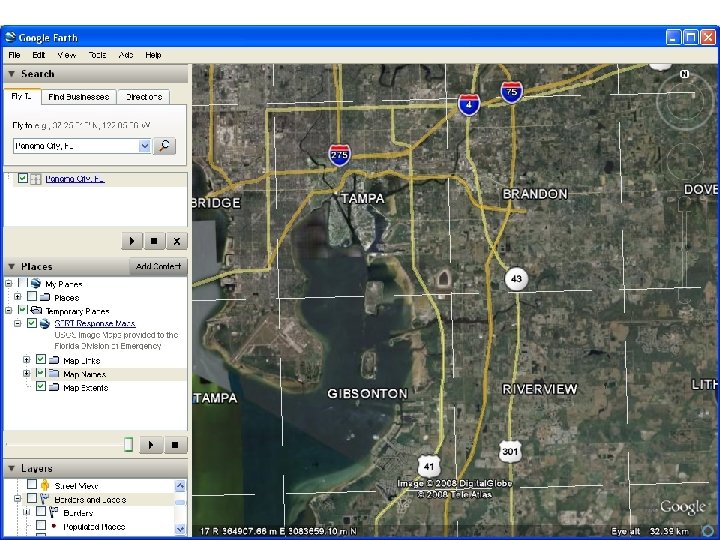The width and height of the screenshot is (720, 540).
Task: Click the Layers scrollbar up arrow
Action: [180, 485]
